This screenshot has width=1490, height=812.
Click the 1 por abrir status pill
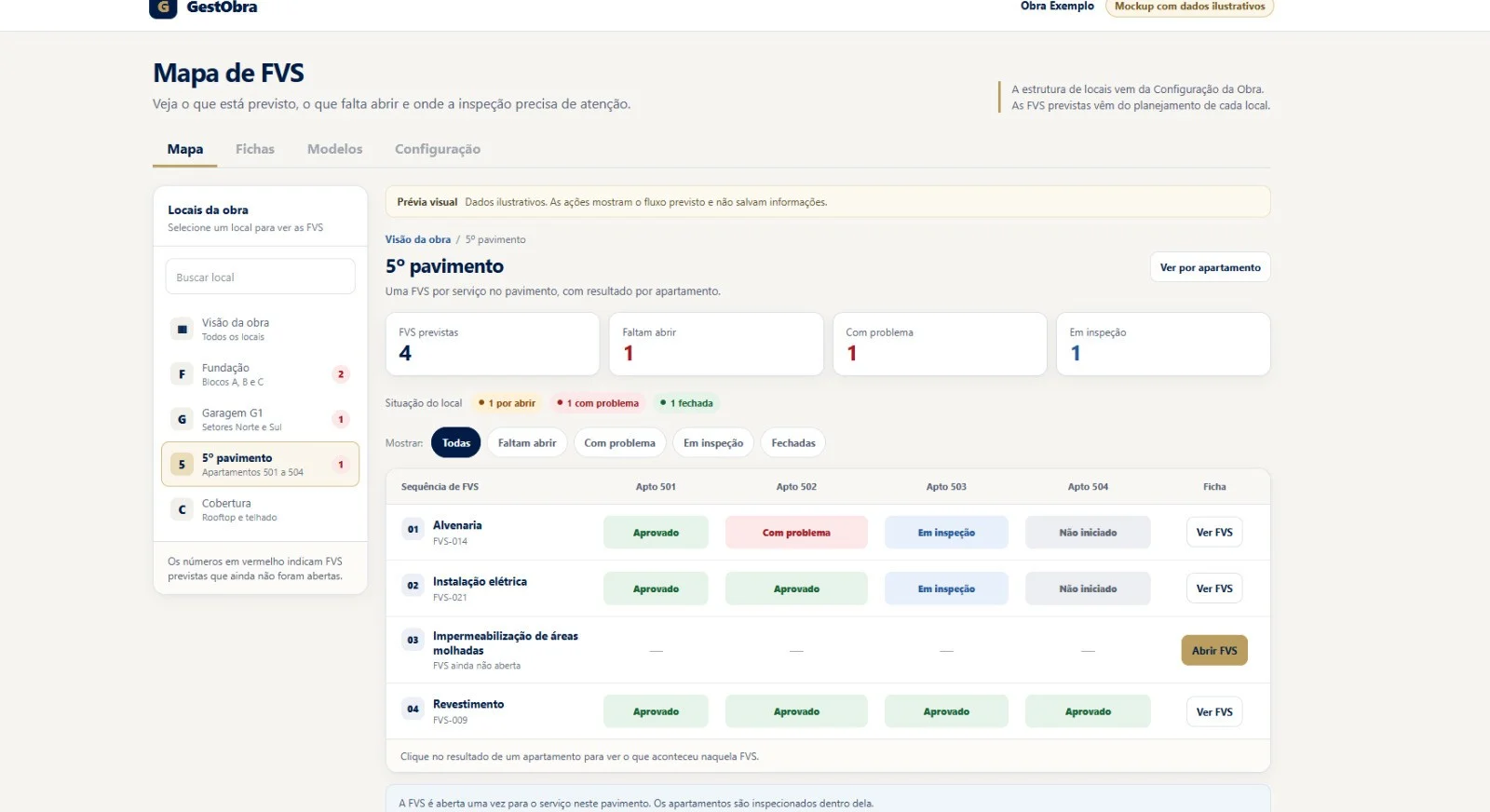(x=507, y=403)
